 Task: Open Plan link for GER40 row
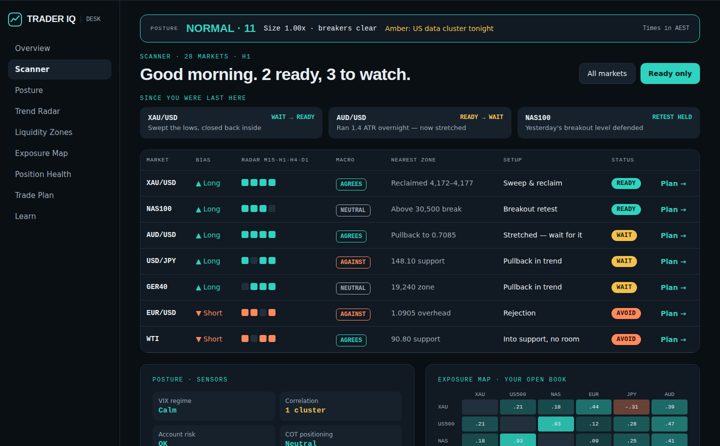click(x=673, y=288)
